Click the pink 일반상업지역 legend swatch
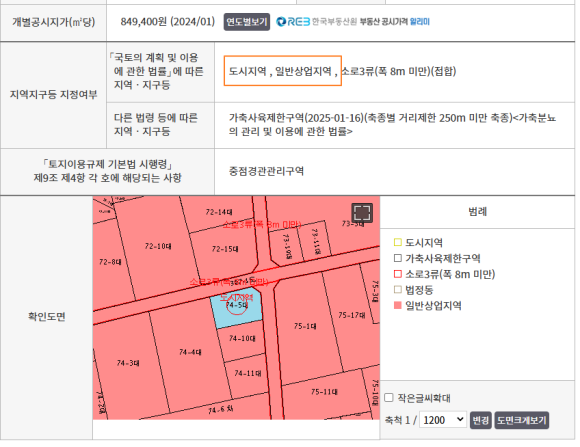The height and width of the screenshot is (447, 580). click(398, 305)
